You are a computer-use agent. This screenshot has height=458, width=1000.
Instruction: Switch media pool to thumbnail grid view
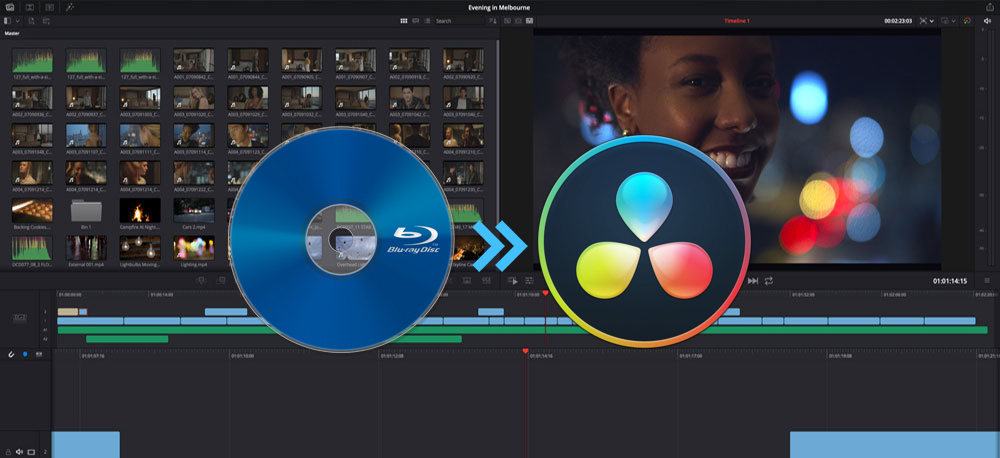click(x=404, y=21)
